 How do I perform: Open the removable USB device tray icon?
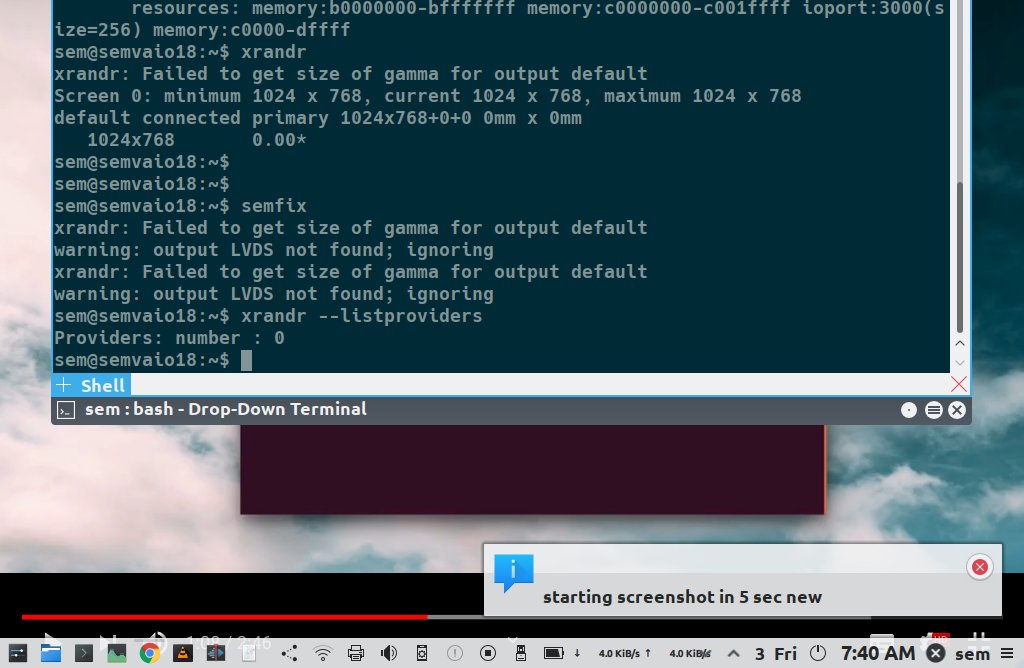coord(520,653)
